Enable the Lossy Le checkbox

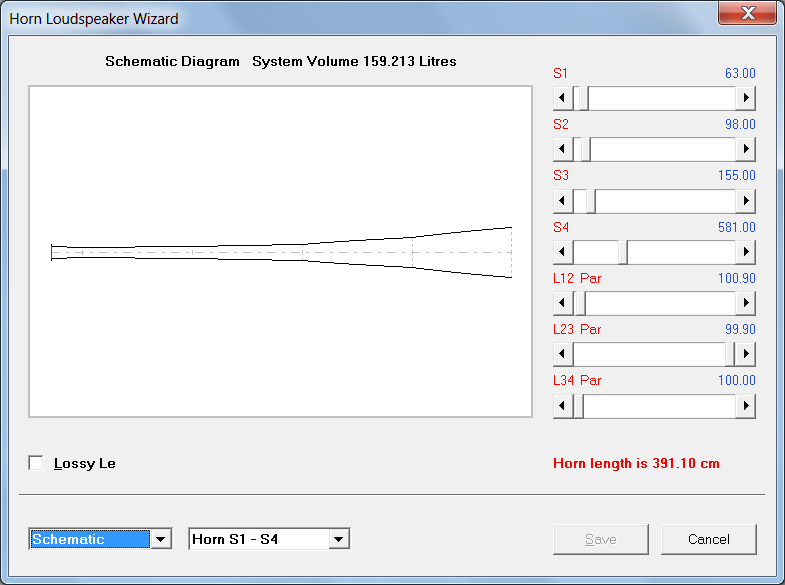[36, 463]
